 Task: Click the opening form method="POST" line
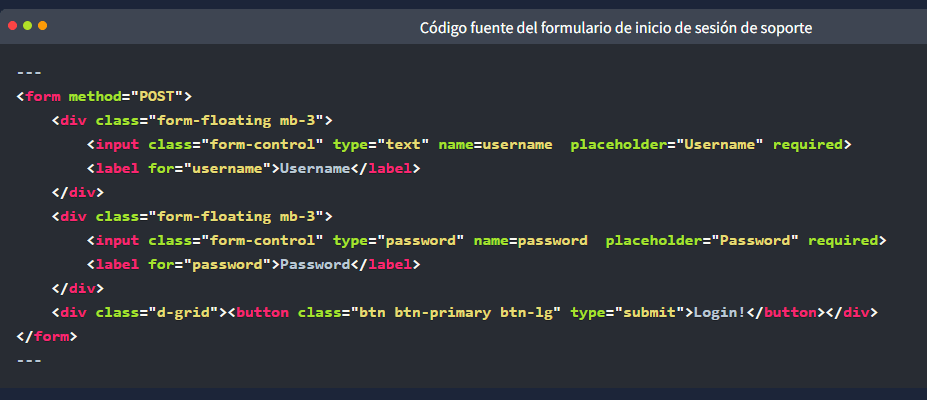(x=105, y=96)
